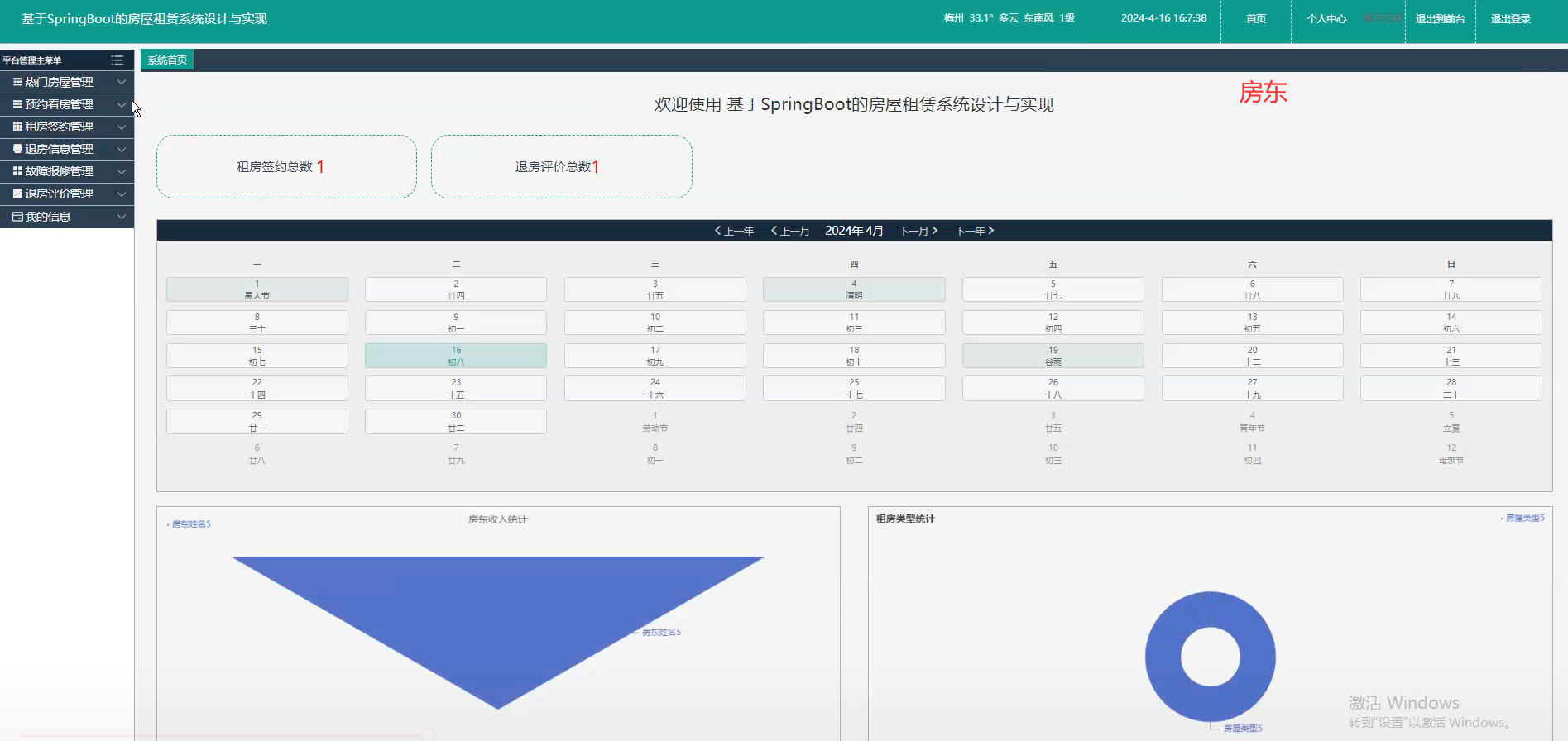Click the 我的信息 card icon

coord(17,217)
